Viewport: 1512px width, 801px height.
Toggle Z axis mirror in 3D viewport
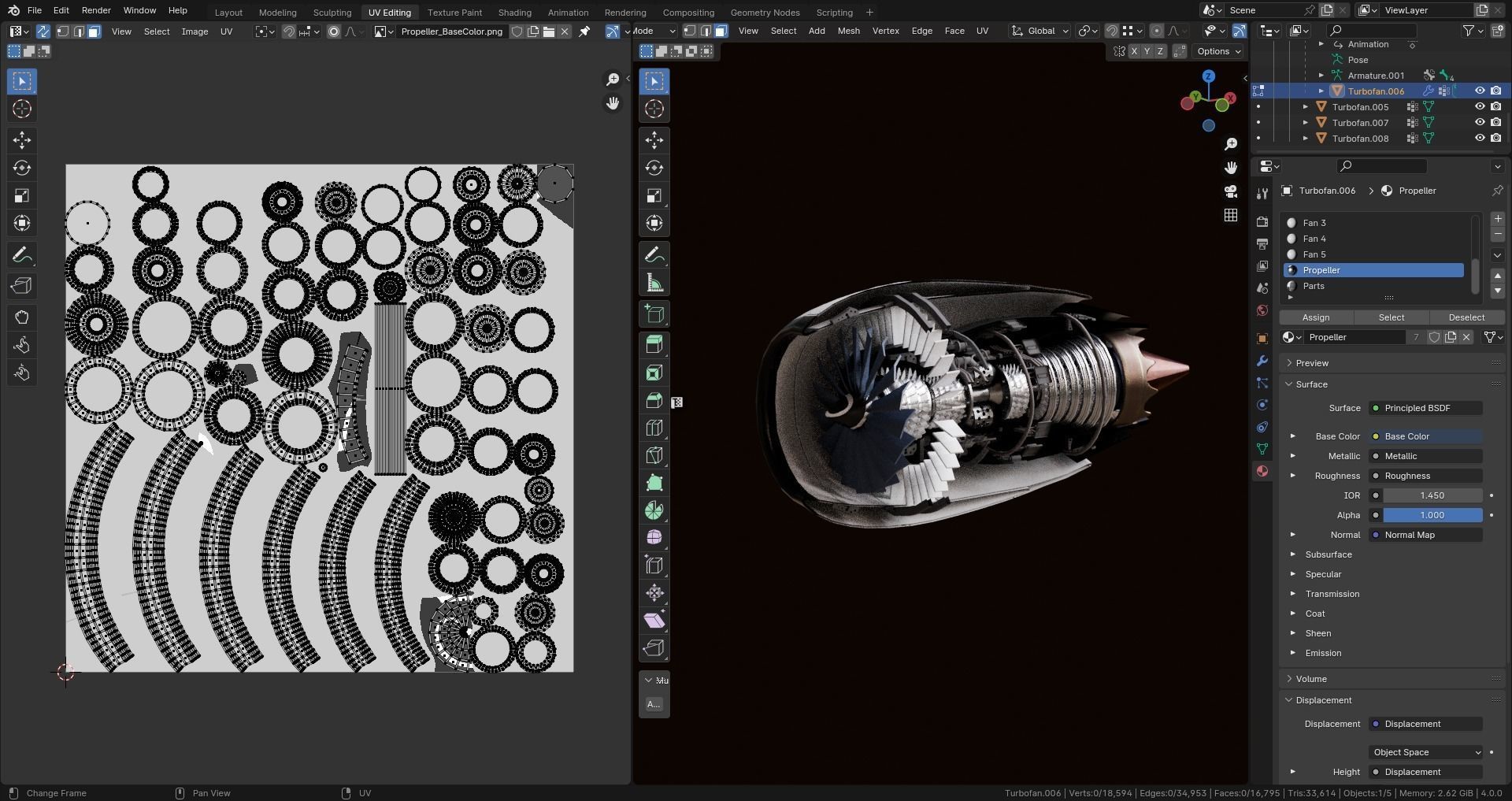pyautogui.click(x=1160, y=51)
